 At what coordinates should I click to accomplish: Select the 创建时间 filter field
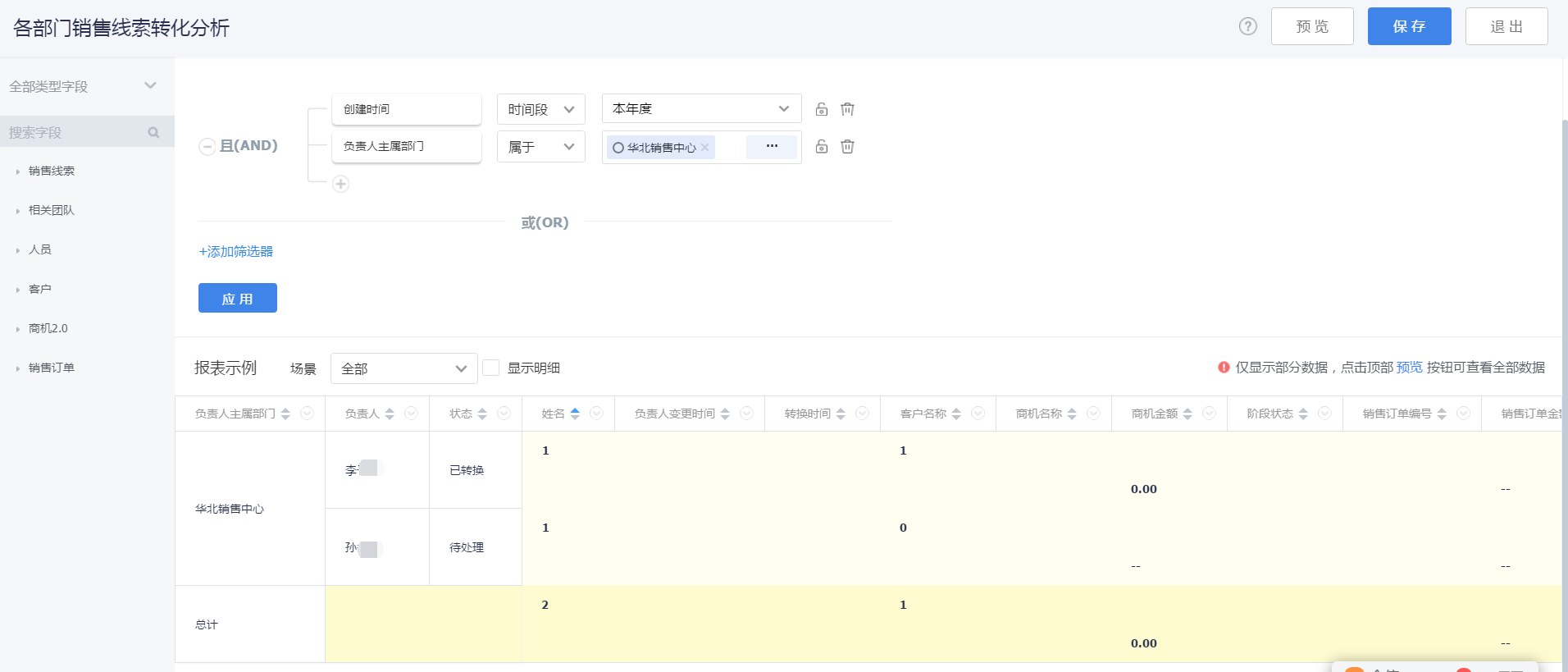coord(407,109)
